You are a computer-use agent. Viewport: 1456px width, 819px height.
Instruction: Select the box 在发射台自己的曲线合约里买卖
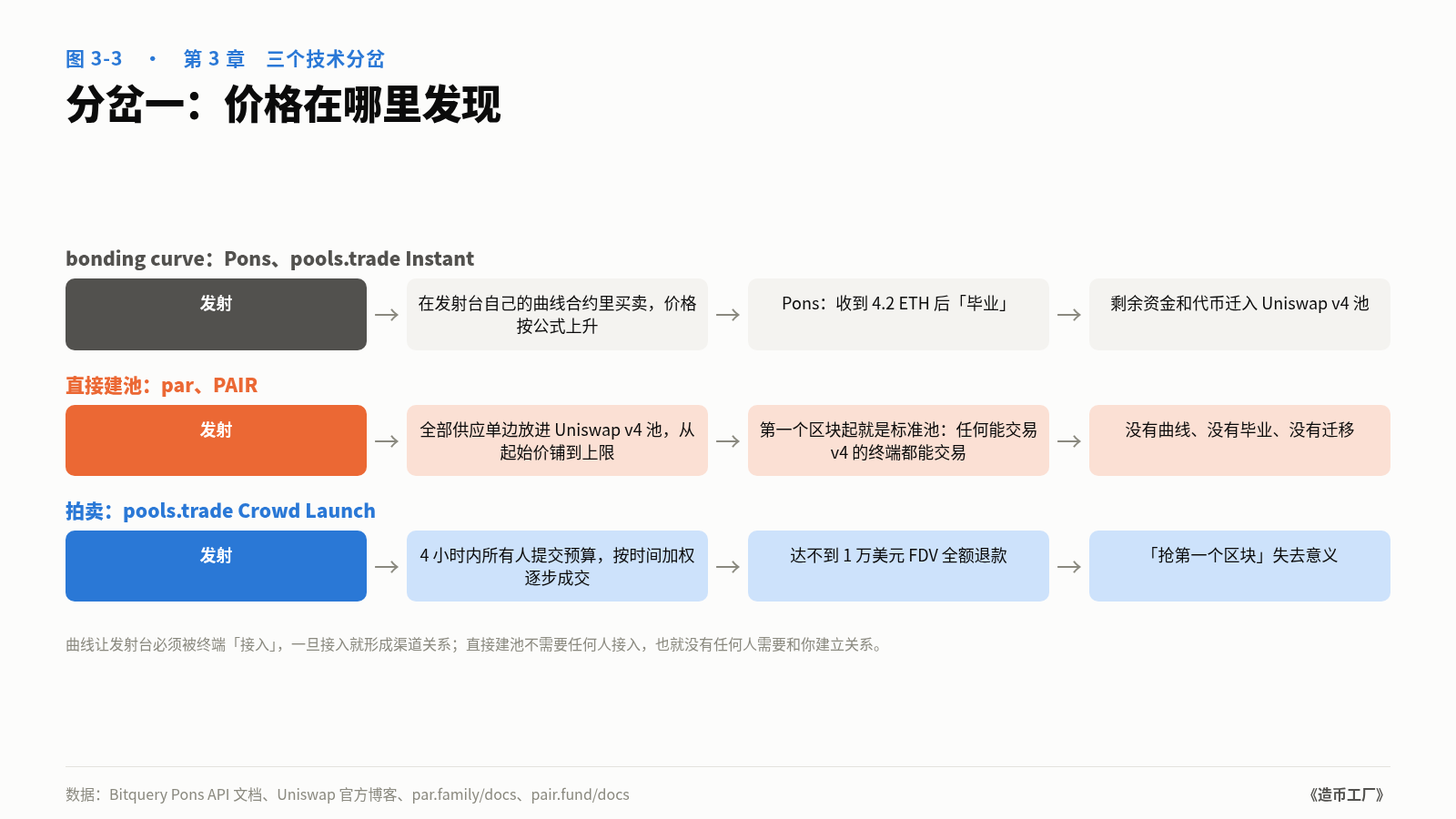click(x=557, y=314)
